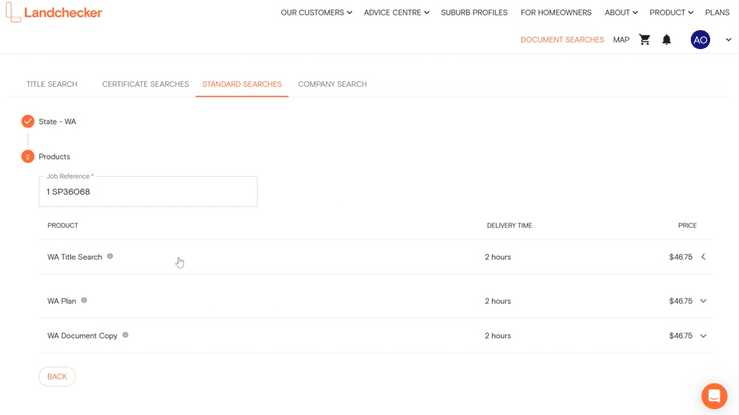Click the WA Title Search price $46.75
The image size is (739, 415).
point(681,257)
